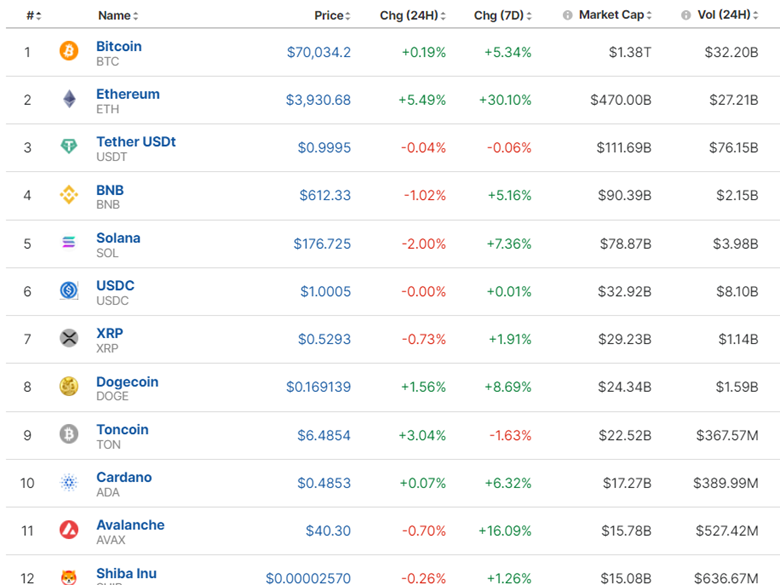The height and width of the screenshot is (585, 780).
Task: Open the Toncoin name link
Action: point(122,429)
